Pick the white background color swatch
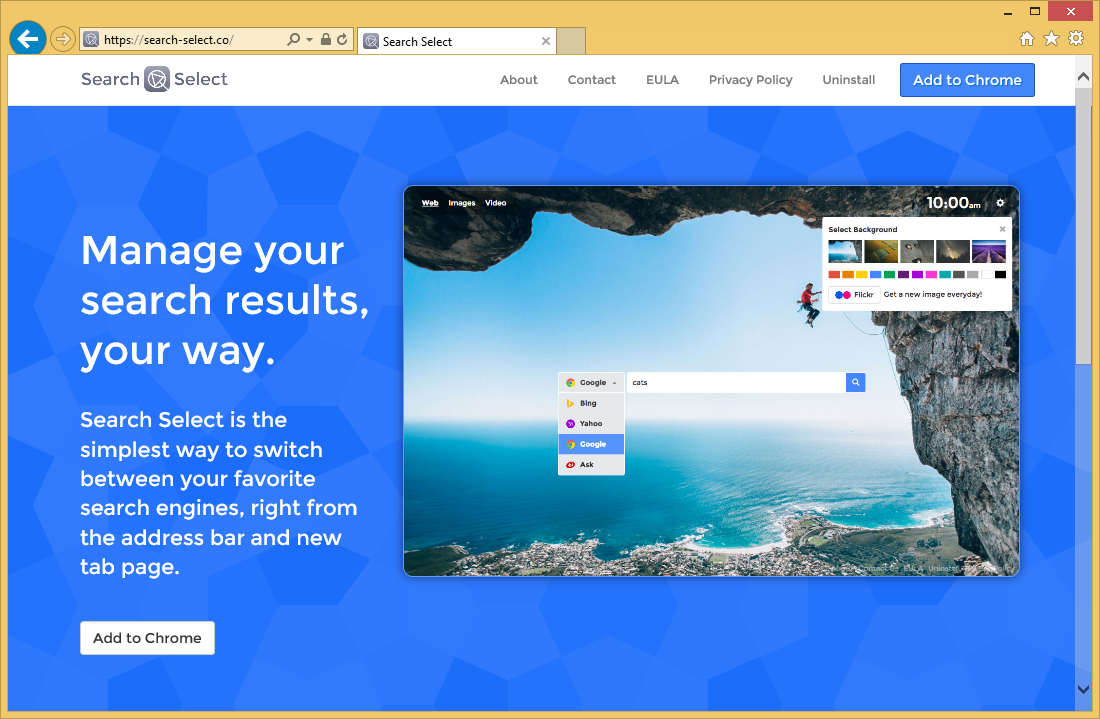The height and width of the screenshot is (719, 1100). 986,274
